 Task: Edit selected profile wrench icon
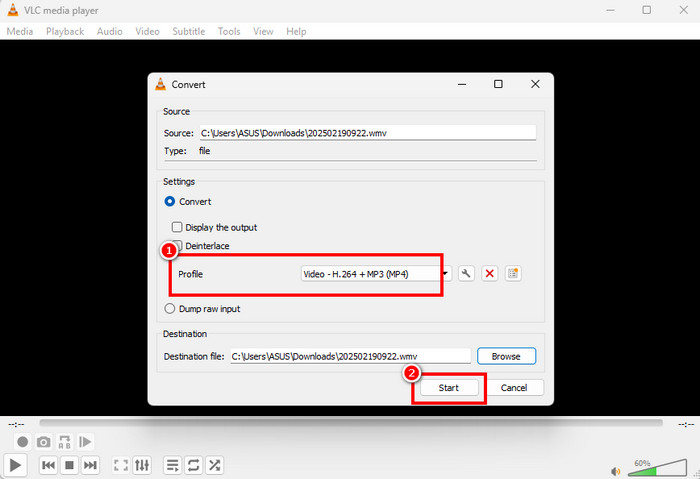(x=466, y=273)
